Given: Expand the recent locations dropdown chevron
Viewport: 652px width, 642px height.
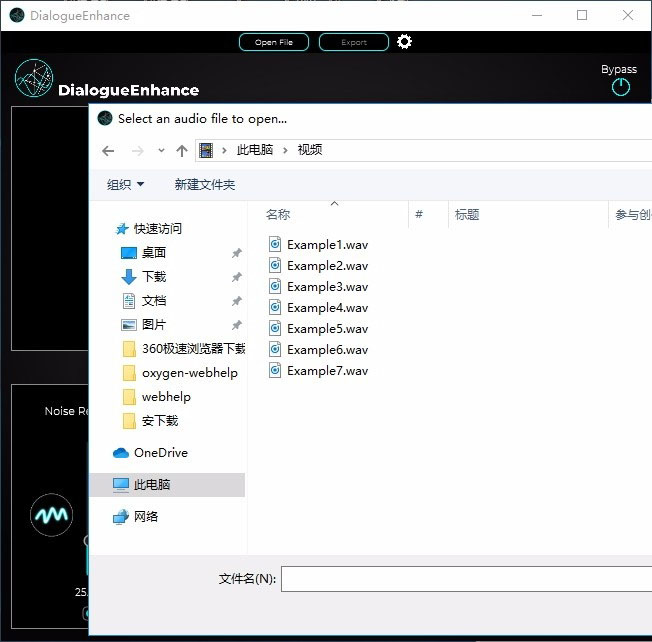Looking at the screenshot, I should (x=161, y=151).
